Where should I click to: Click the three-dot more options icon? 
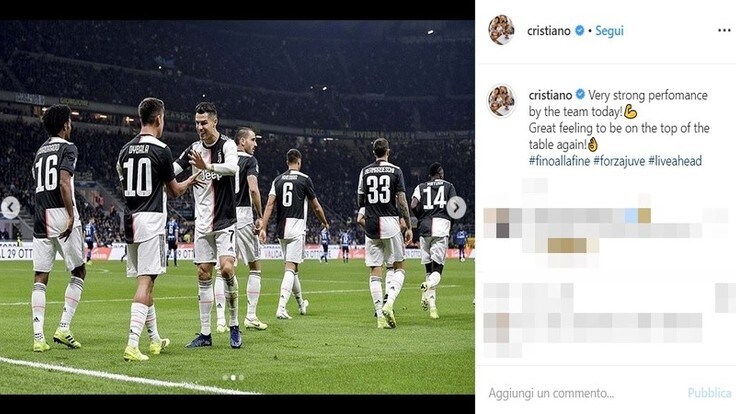coord(724,31)
